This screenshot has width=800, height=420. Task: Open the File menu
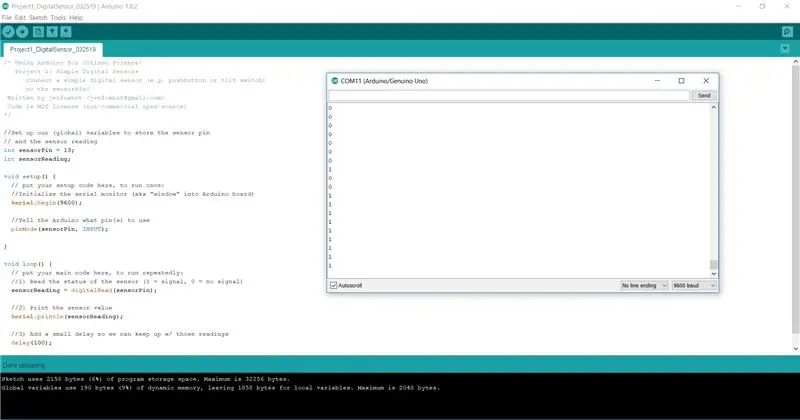[7, 17]
